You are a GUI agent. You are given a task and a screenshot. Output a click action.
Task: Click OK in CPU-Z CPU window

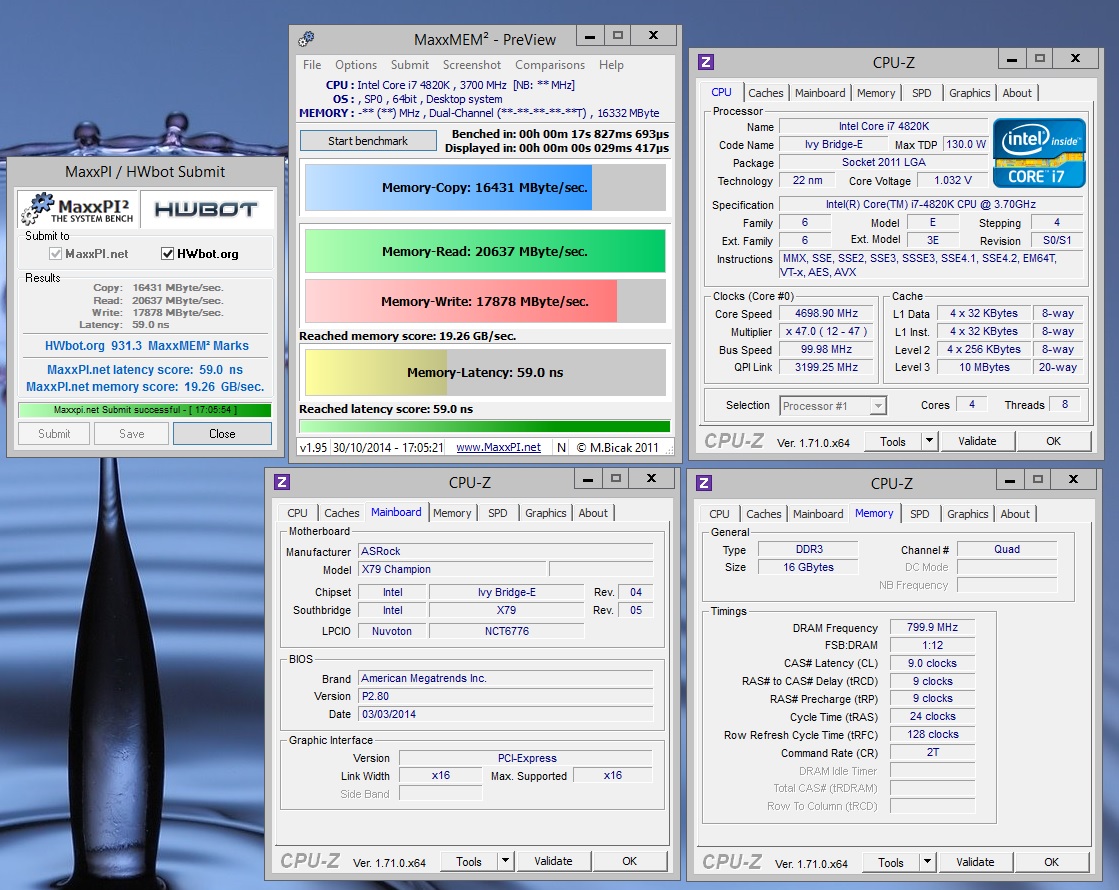pos(1053,441)
